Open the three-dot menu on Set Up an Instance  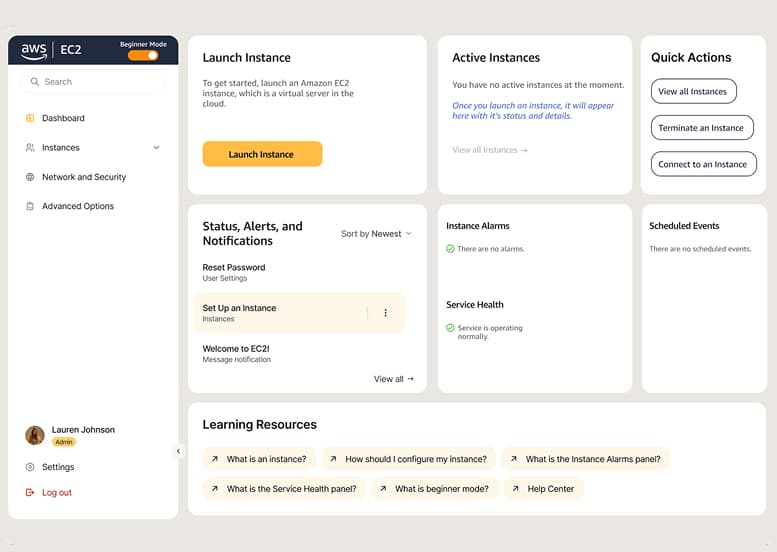click(x=386, y=313)
